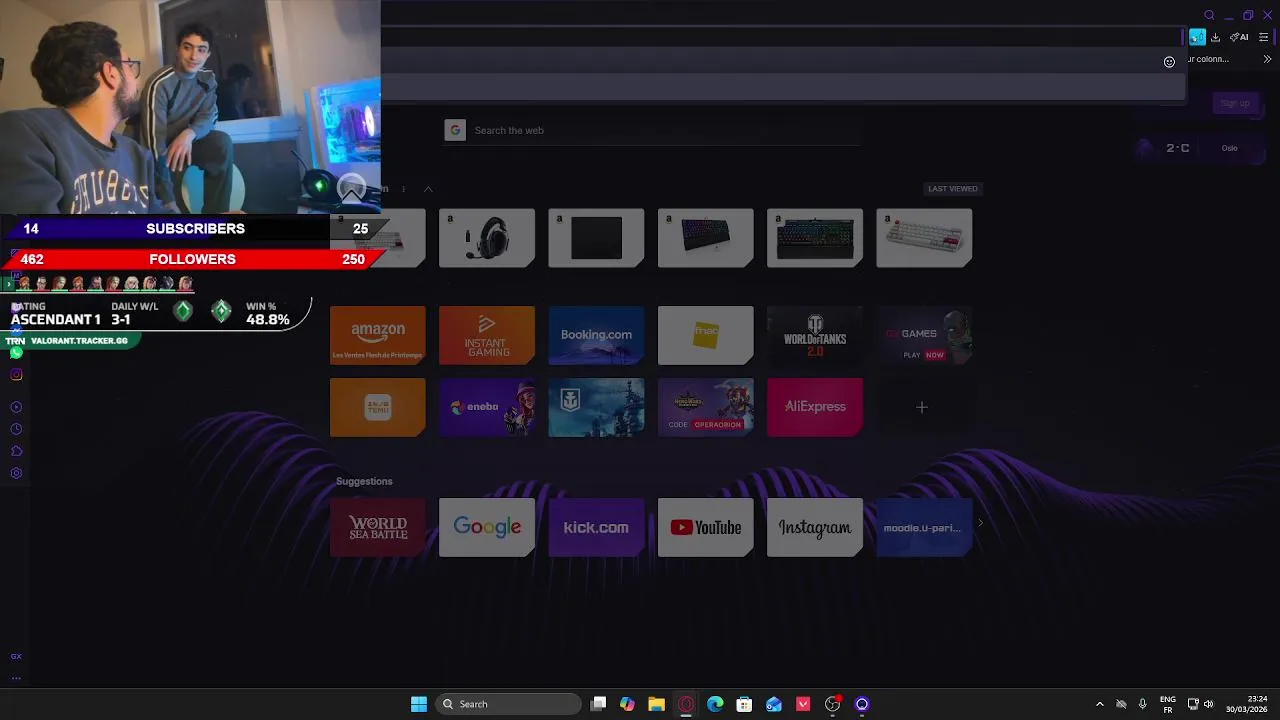Open ENG FR language switcher
The height and width of the screenshot is (720, 1280).
(1168, 704)
